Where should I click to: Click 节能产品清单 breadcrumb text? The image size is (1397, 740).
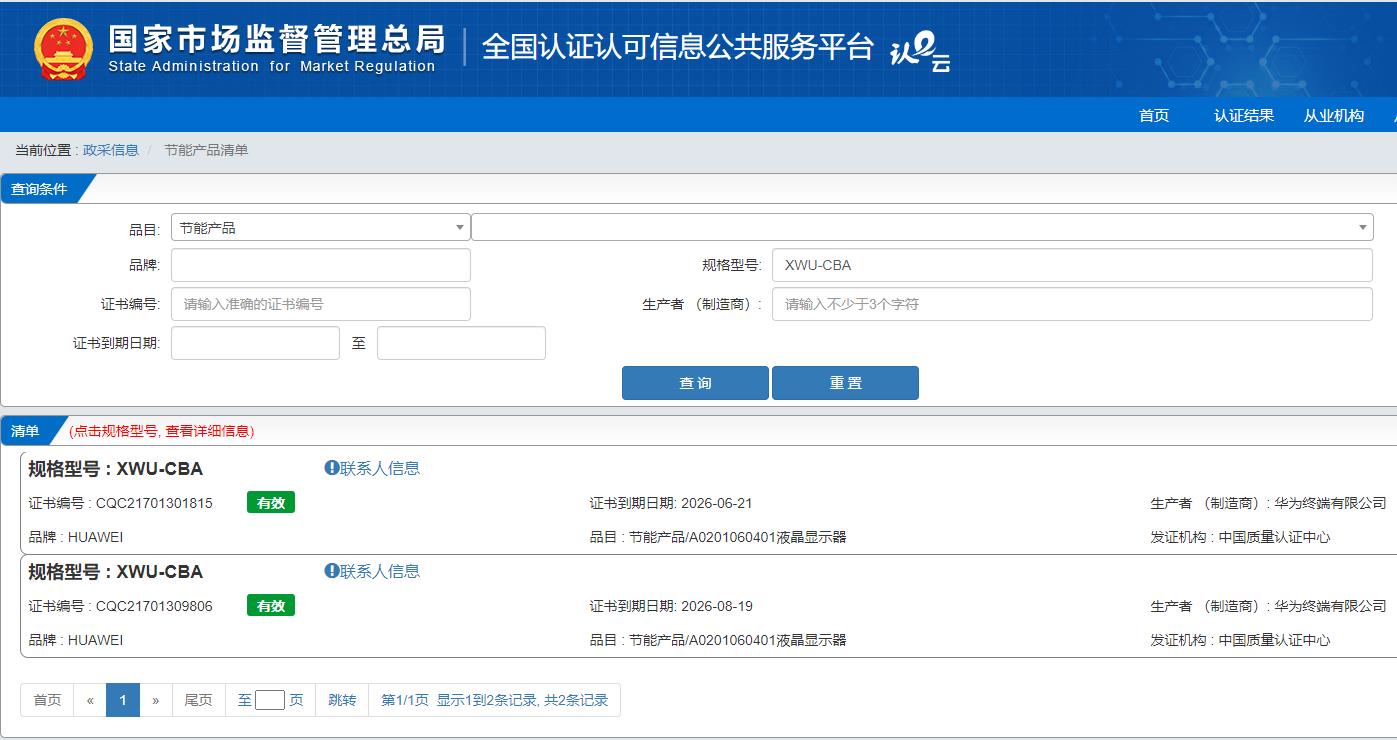click(x=206, y=150)
